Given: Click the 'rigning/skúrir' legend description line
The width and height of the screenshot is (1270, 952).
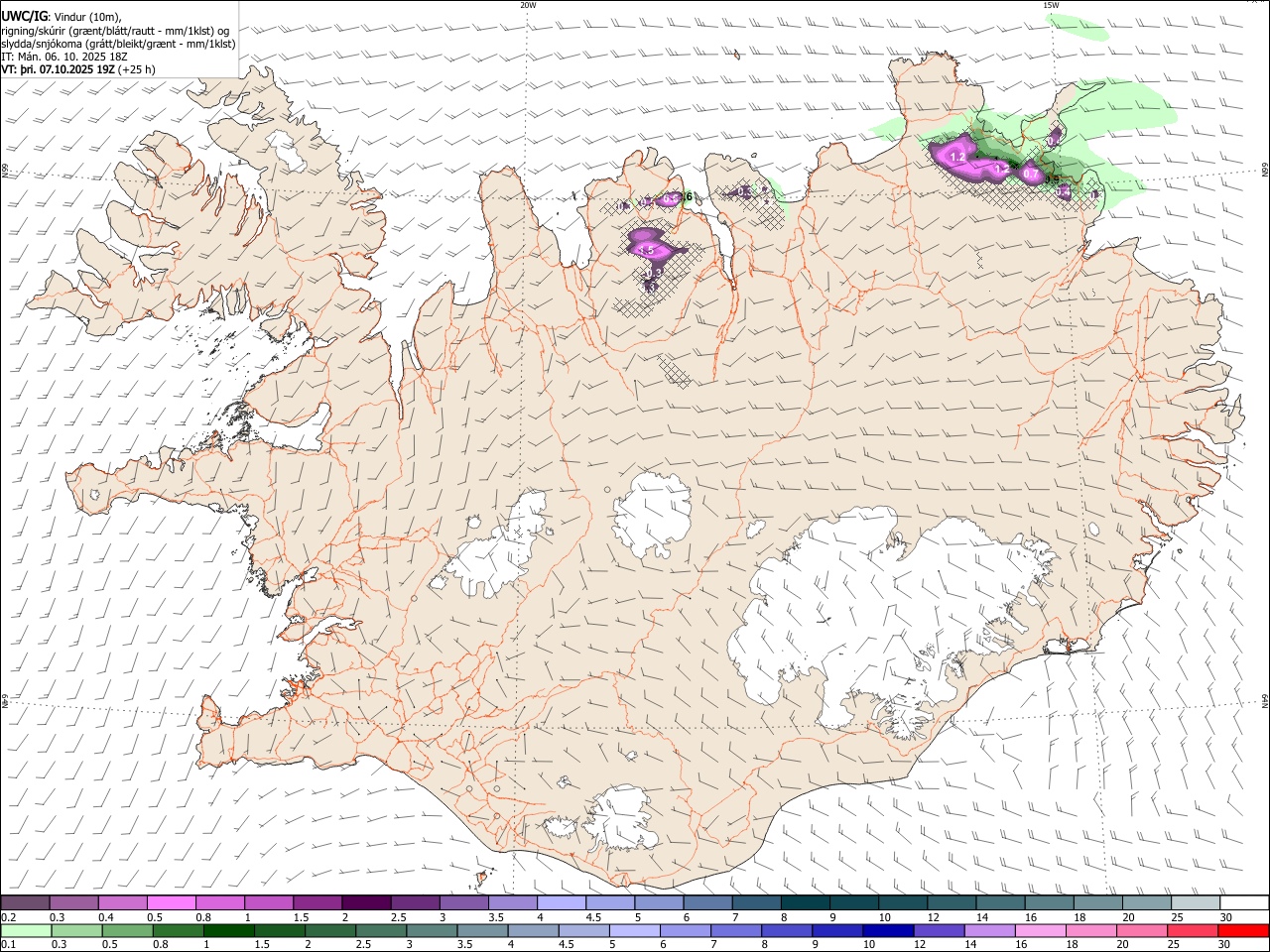Looking at the screenshot, I should coord(115,31).
